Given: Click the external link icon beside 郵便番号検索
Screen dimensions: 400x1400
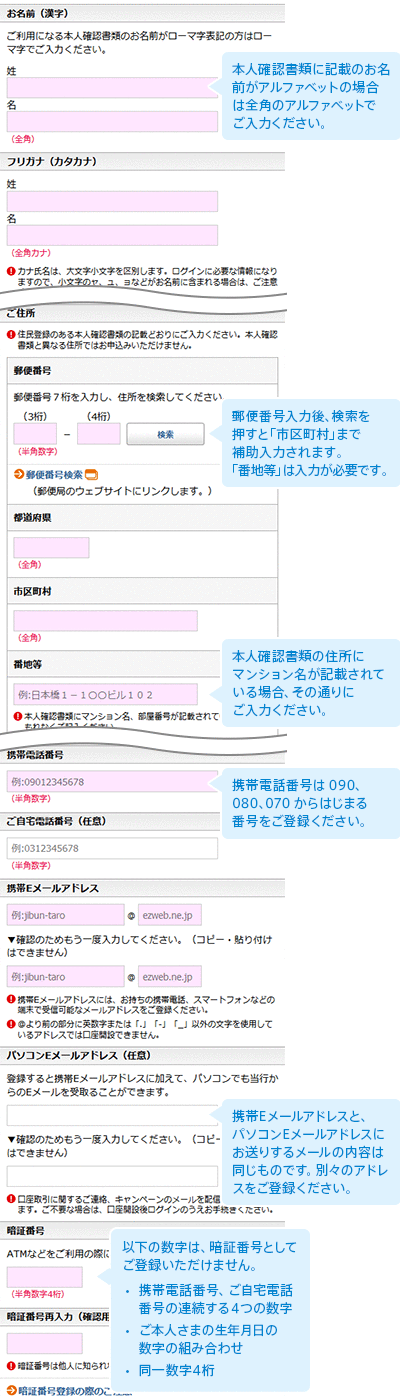Looking at the screenshot, I should pyautogui.click(x=91, y=474).
